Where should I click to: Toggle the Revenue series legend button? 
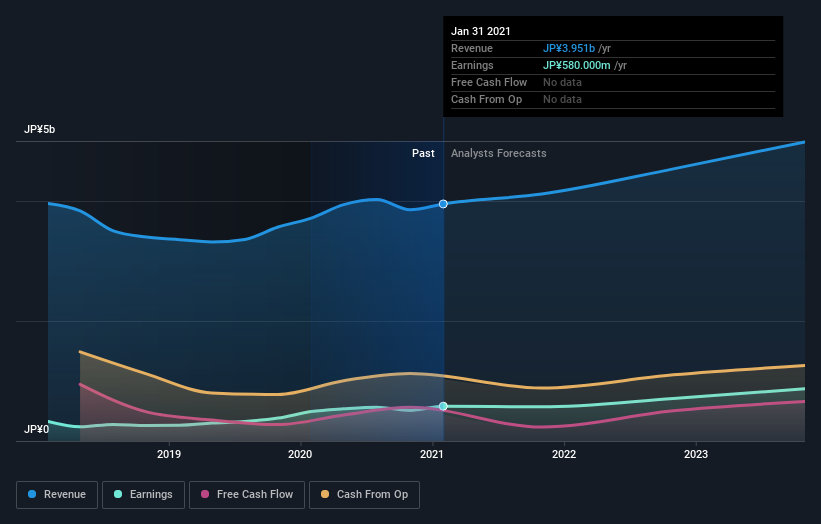(x=57, y=495)
